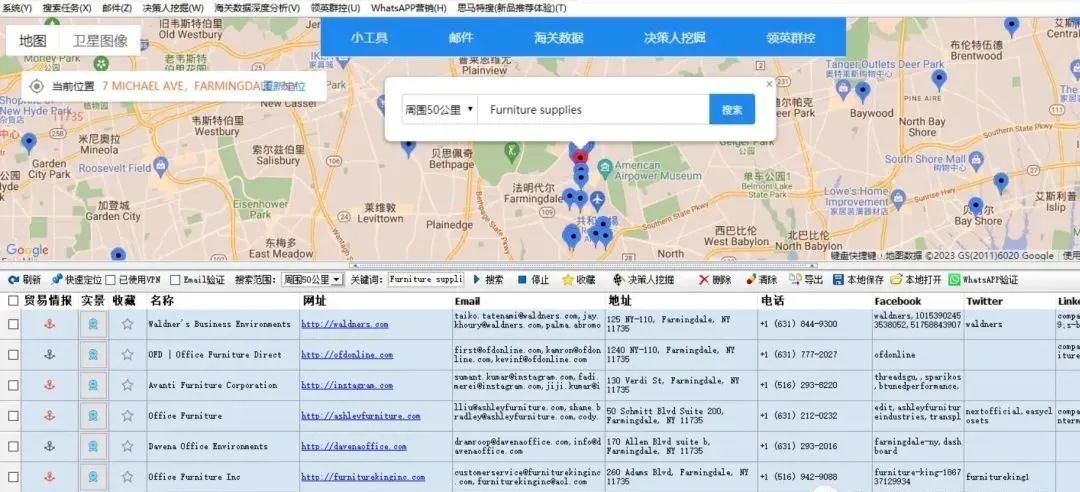Click the 快速定位 quick locate pin icon
This screenshot has height=492, width=1080.
(57, 280)
